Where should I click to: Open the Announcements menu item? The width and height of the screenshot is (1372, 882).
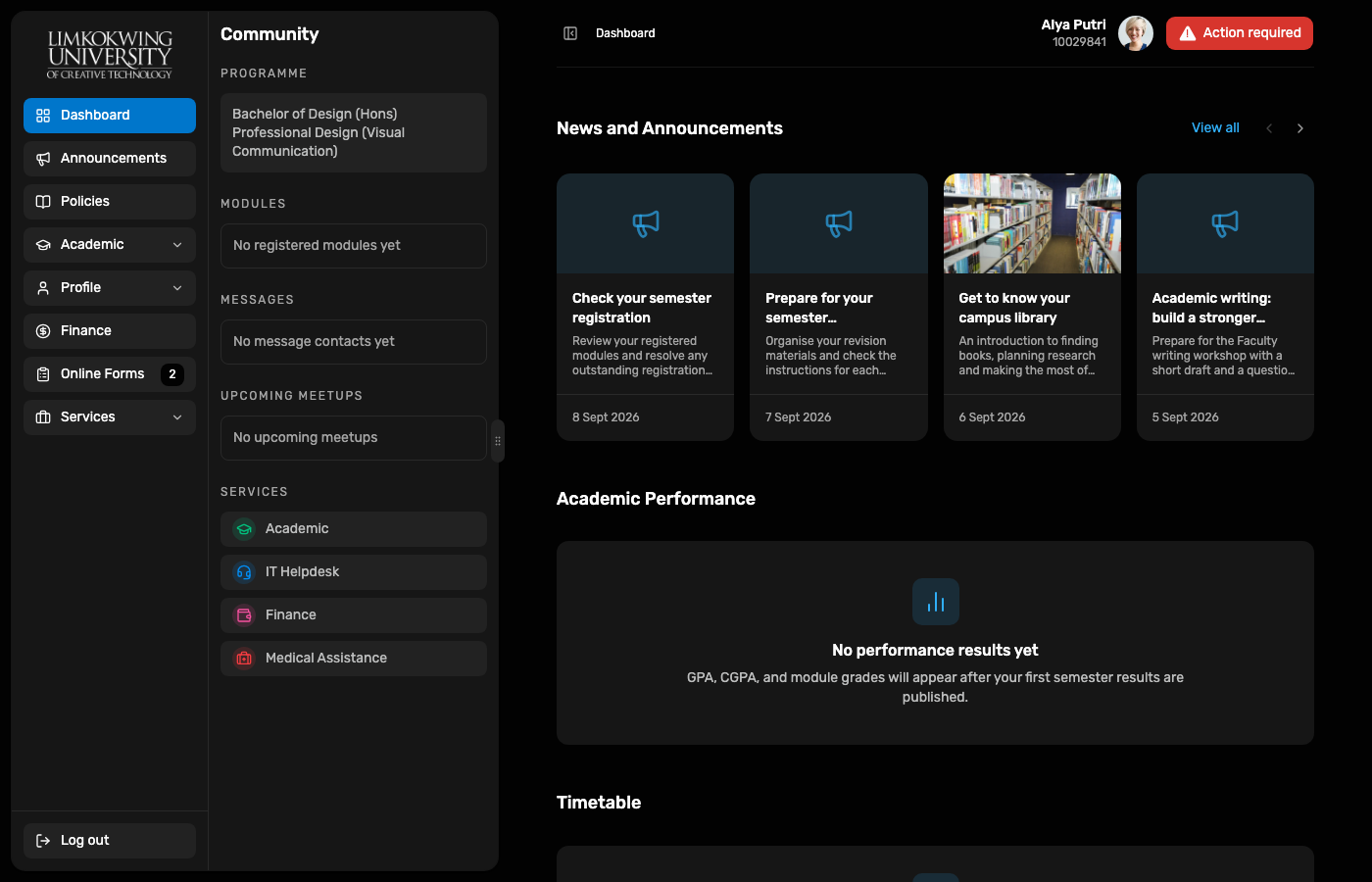pos(110,159)
